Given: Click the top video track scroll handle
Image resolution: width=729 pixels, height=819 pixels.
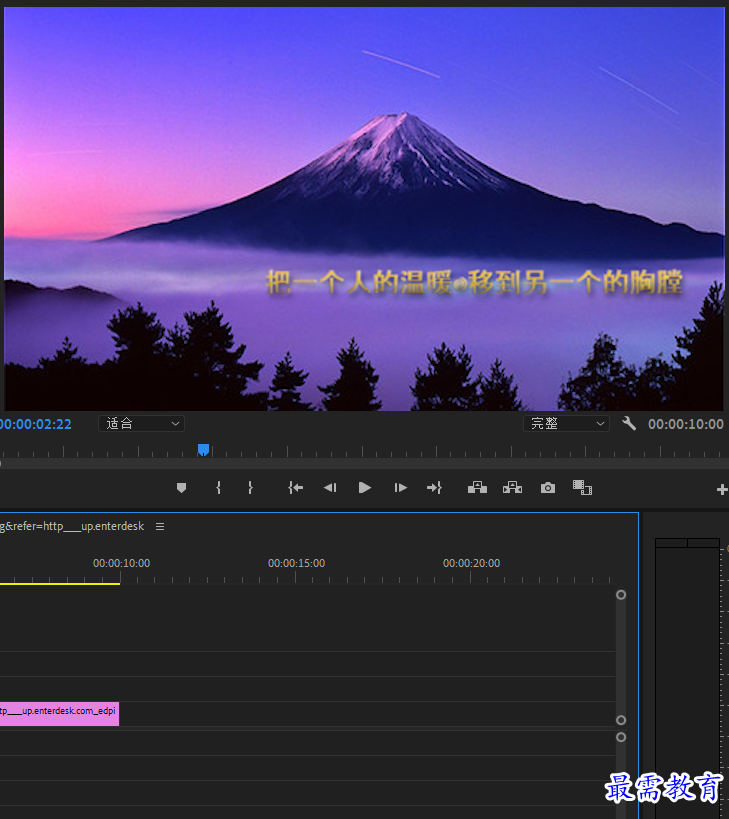Looking at the screenshot, I should (621, 595).
